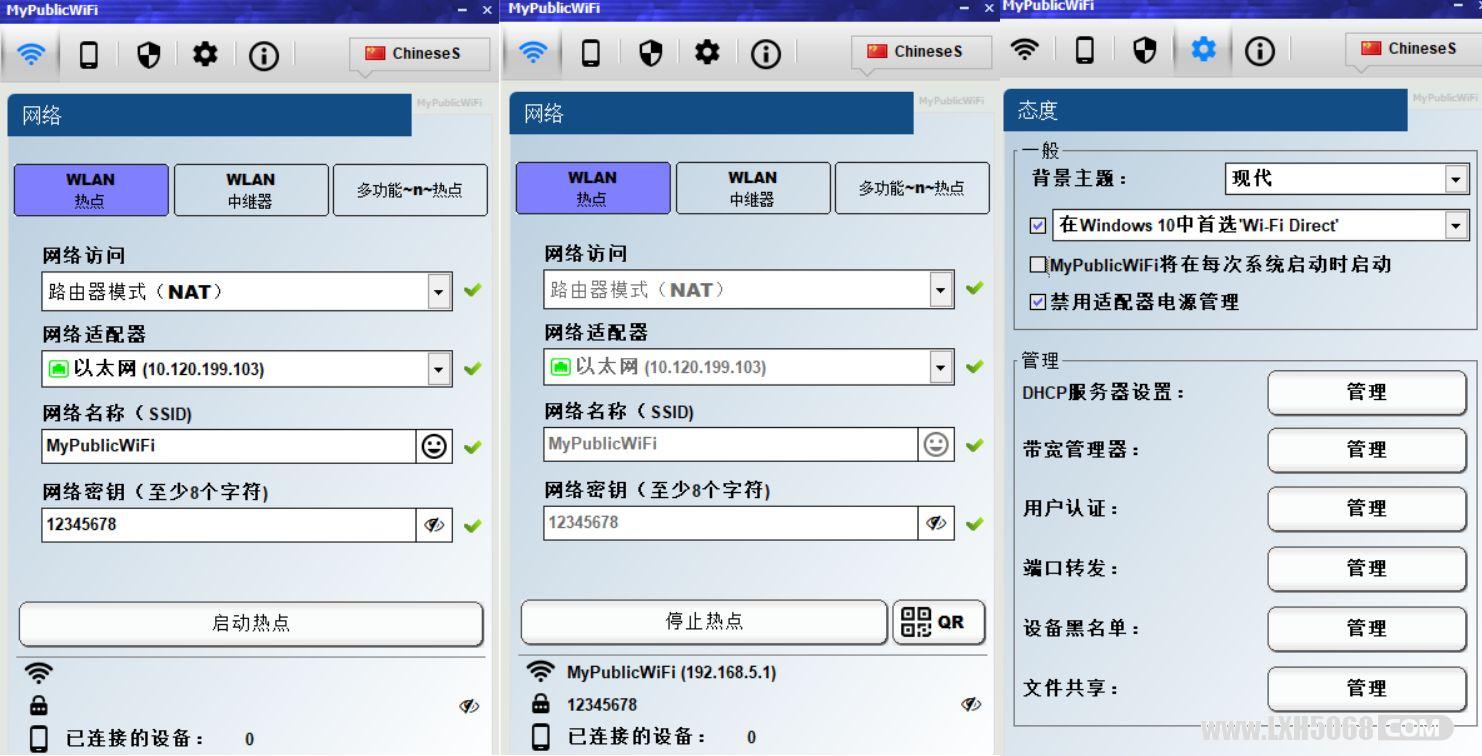Click SSID input field in middle window
This screenshot has height=756, width=1482.
point(731,444)
